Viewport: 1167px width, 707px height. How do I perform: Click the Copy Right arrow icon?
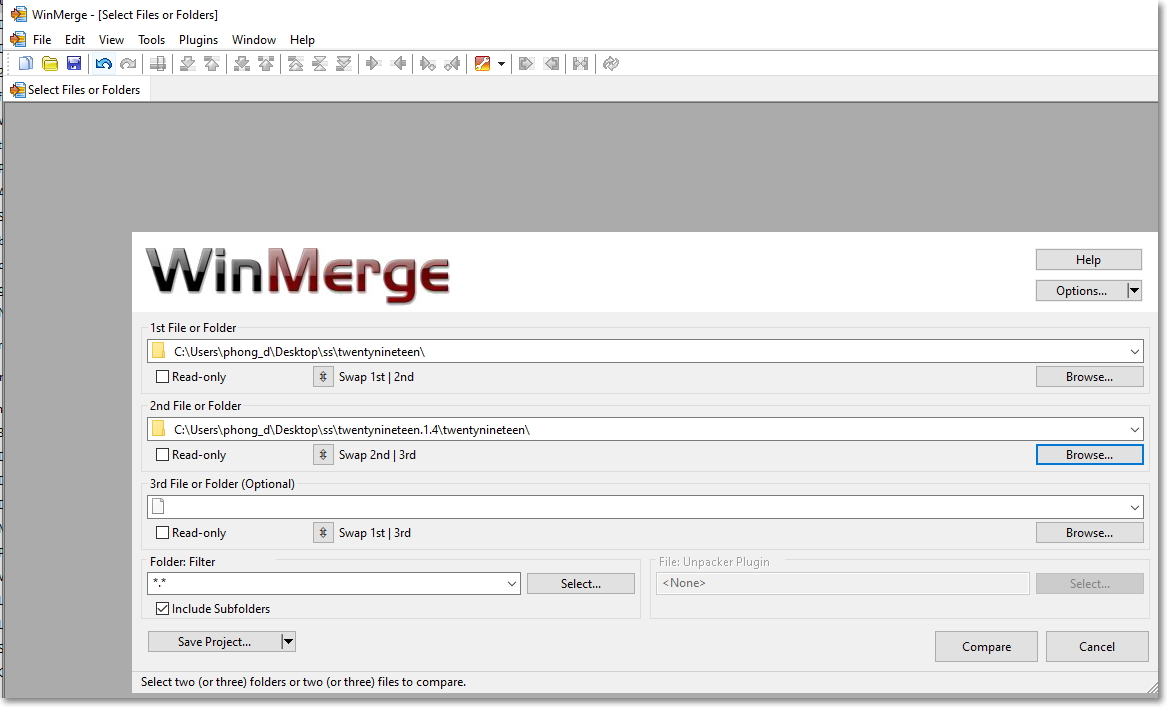point(374,64)
